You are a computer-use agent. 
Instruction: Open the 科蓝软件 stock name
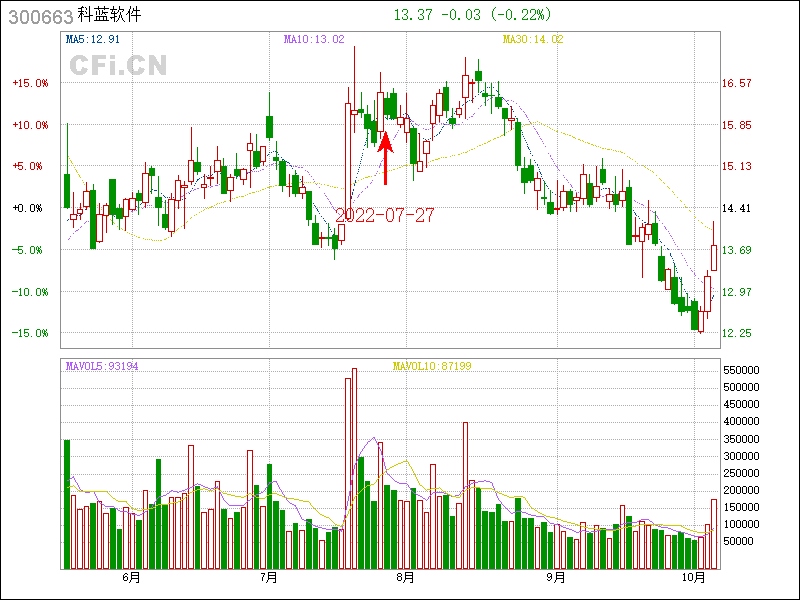(110, 16)
